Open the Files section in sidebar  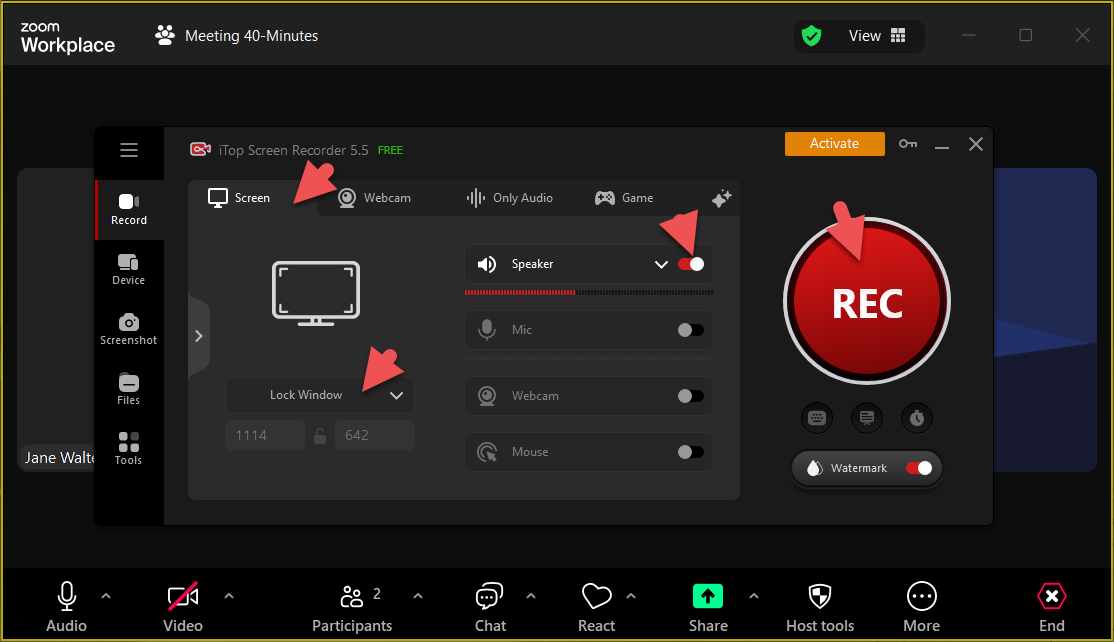pyautogui.click(x=128, y=389)
